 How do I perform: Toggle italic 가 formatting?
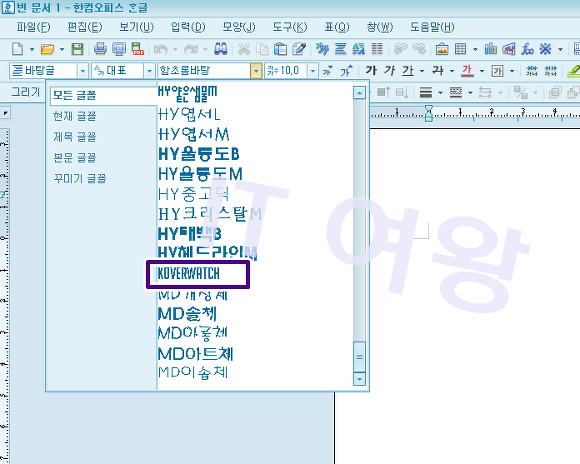(389, 70)
